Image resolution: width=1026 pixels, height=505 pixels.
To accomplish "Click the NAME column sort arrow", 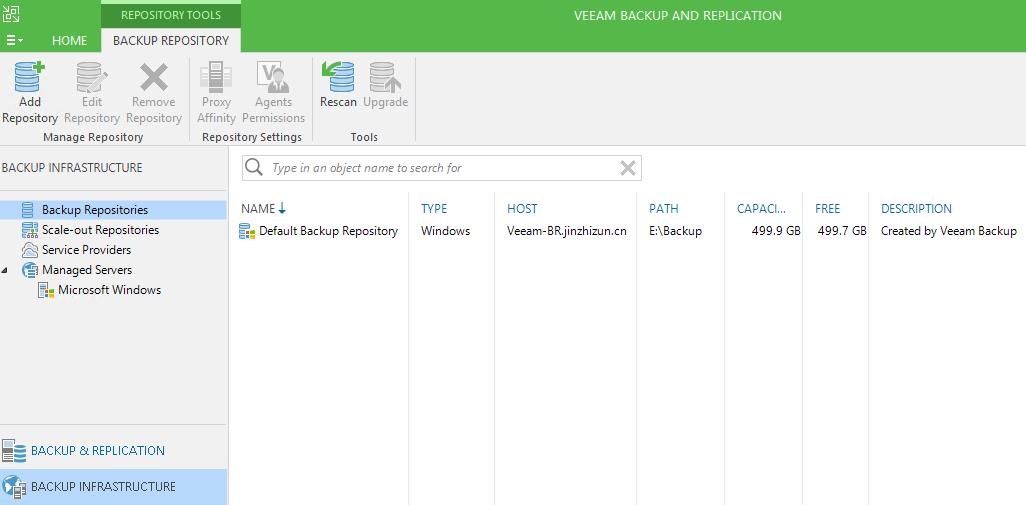I will click(x=282, y=209).
